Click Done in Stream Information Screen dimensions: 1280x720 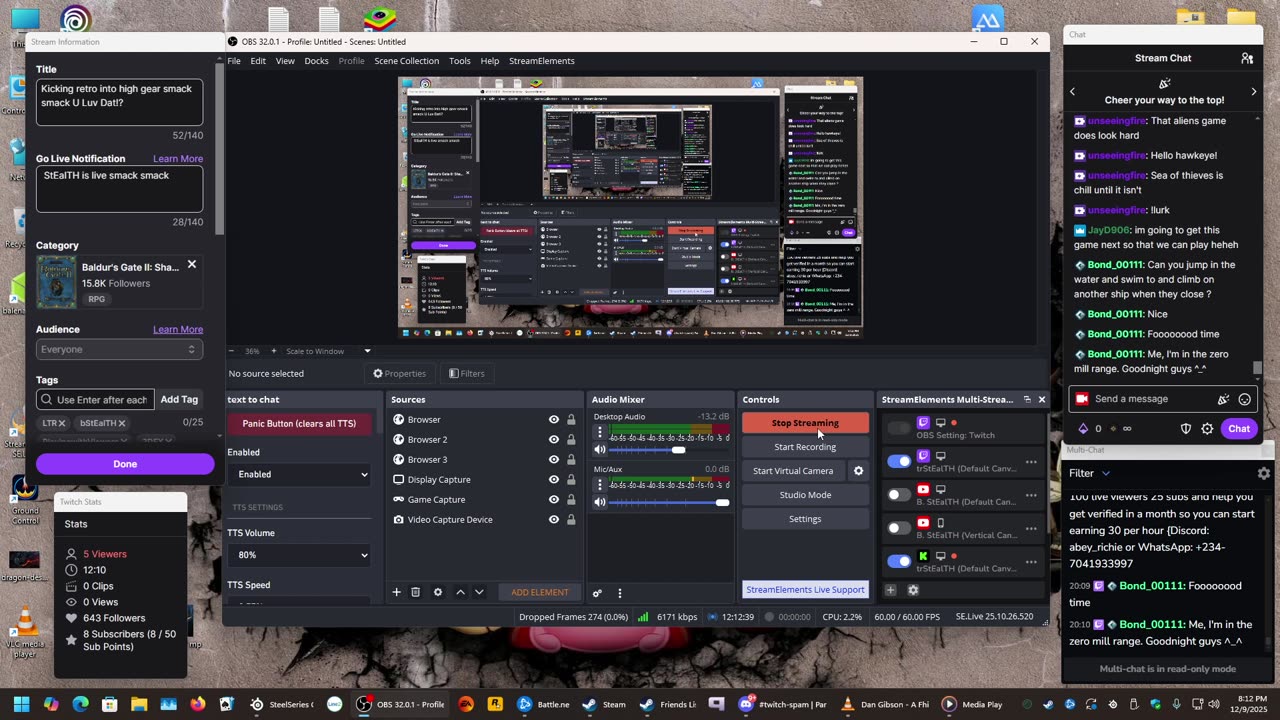click(125, 464)
